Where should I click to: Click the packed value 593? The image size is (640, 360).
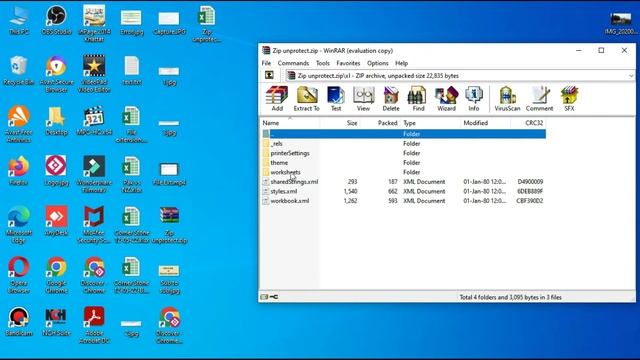[x=393, y=201]
